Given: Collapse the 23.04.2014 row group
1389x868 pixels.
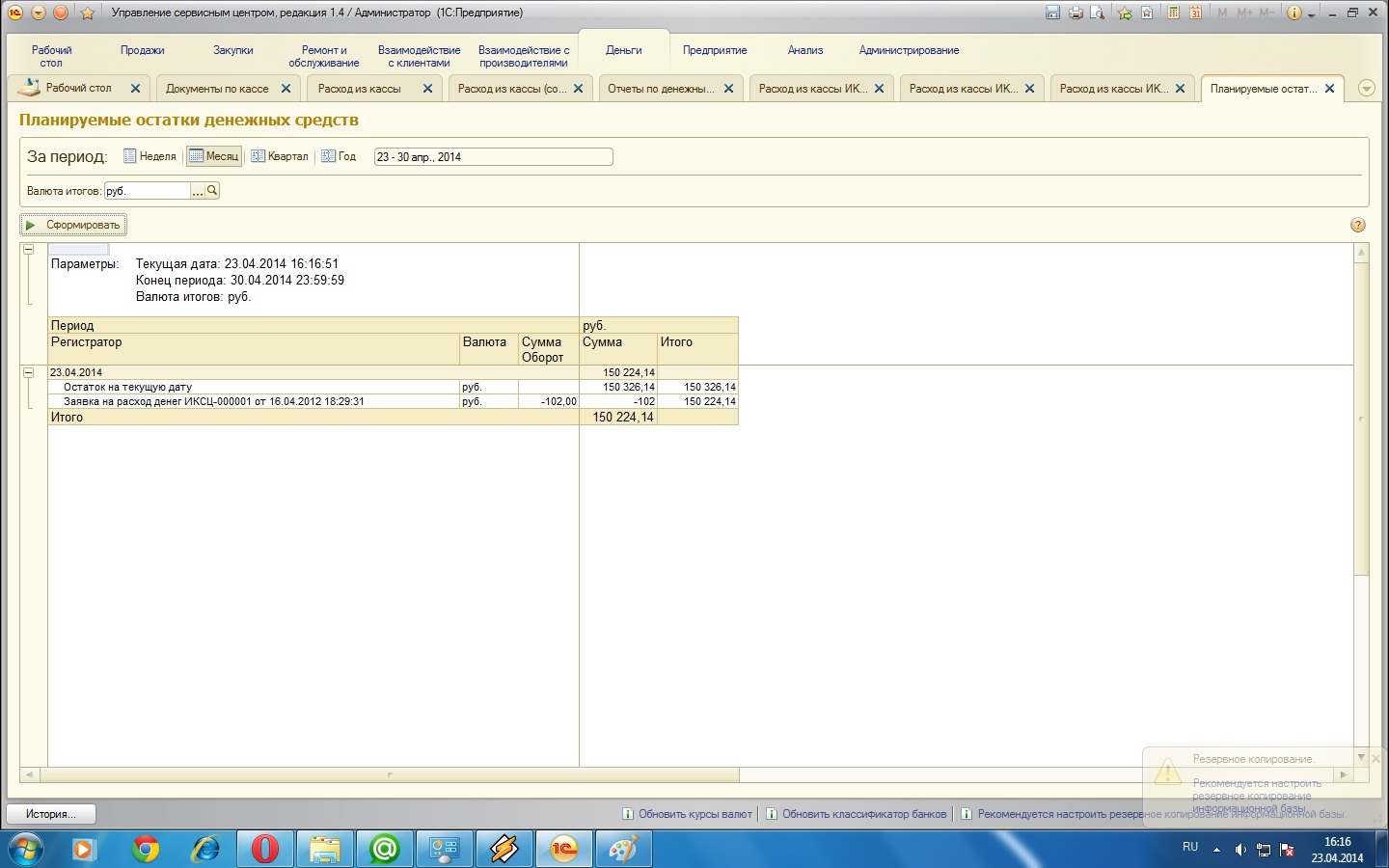Looking at the screenshot, I should pyautogui.click(x=28, y=372).
